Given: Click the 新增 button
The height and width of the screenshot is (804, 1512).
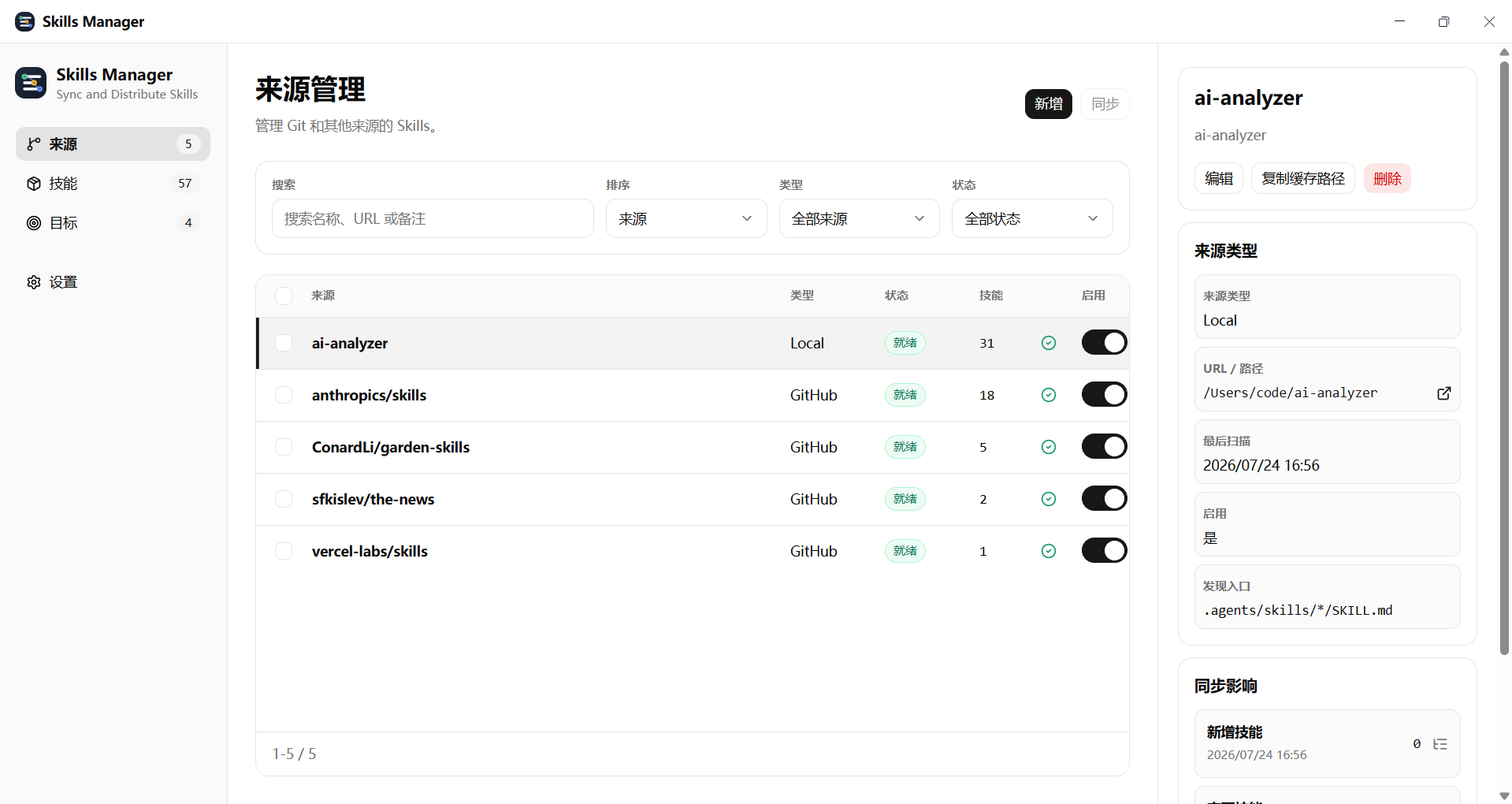Looking at the screenshot, I should (x=1048, y=104).
